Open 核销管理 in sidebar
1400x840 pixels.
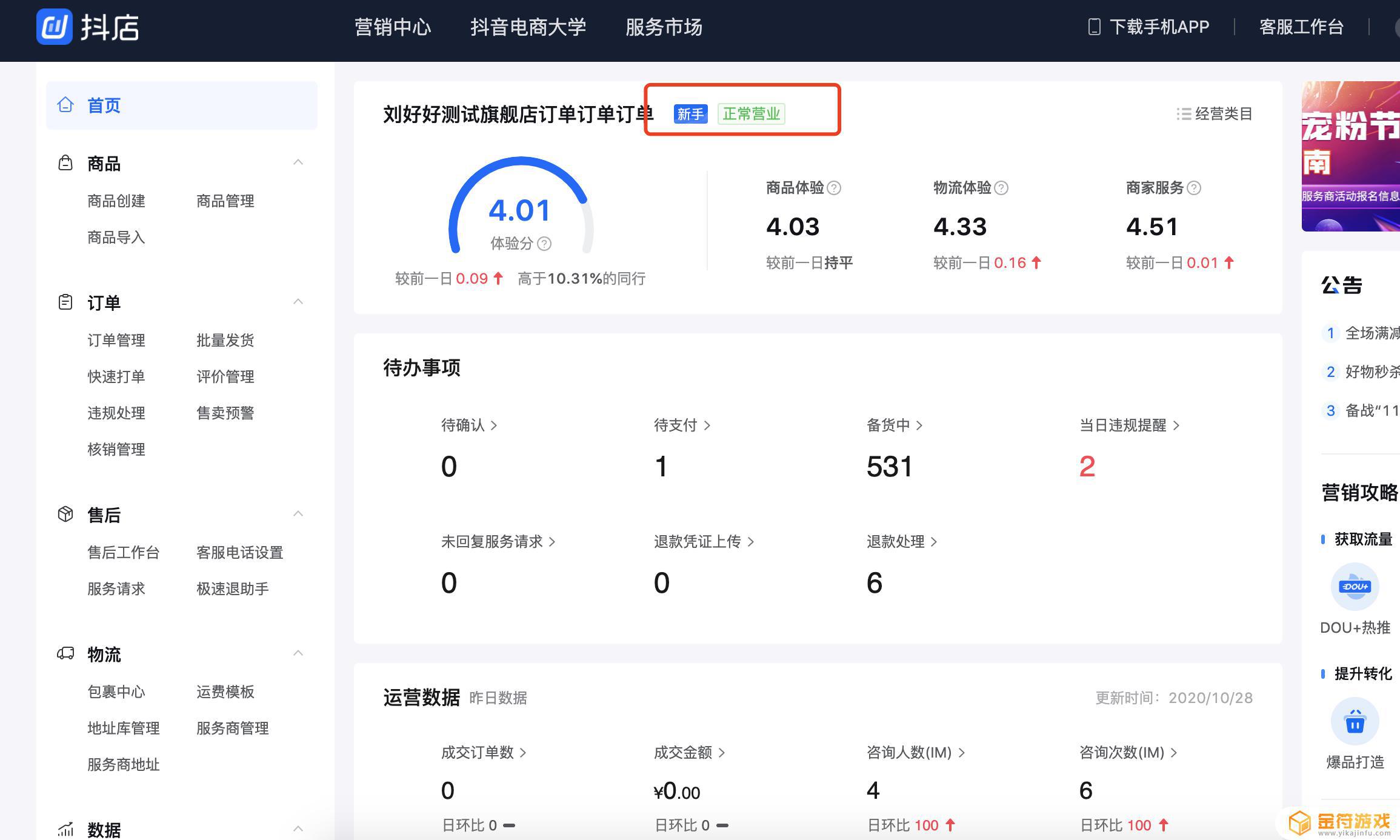[x=116, y=450]
